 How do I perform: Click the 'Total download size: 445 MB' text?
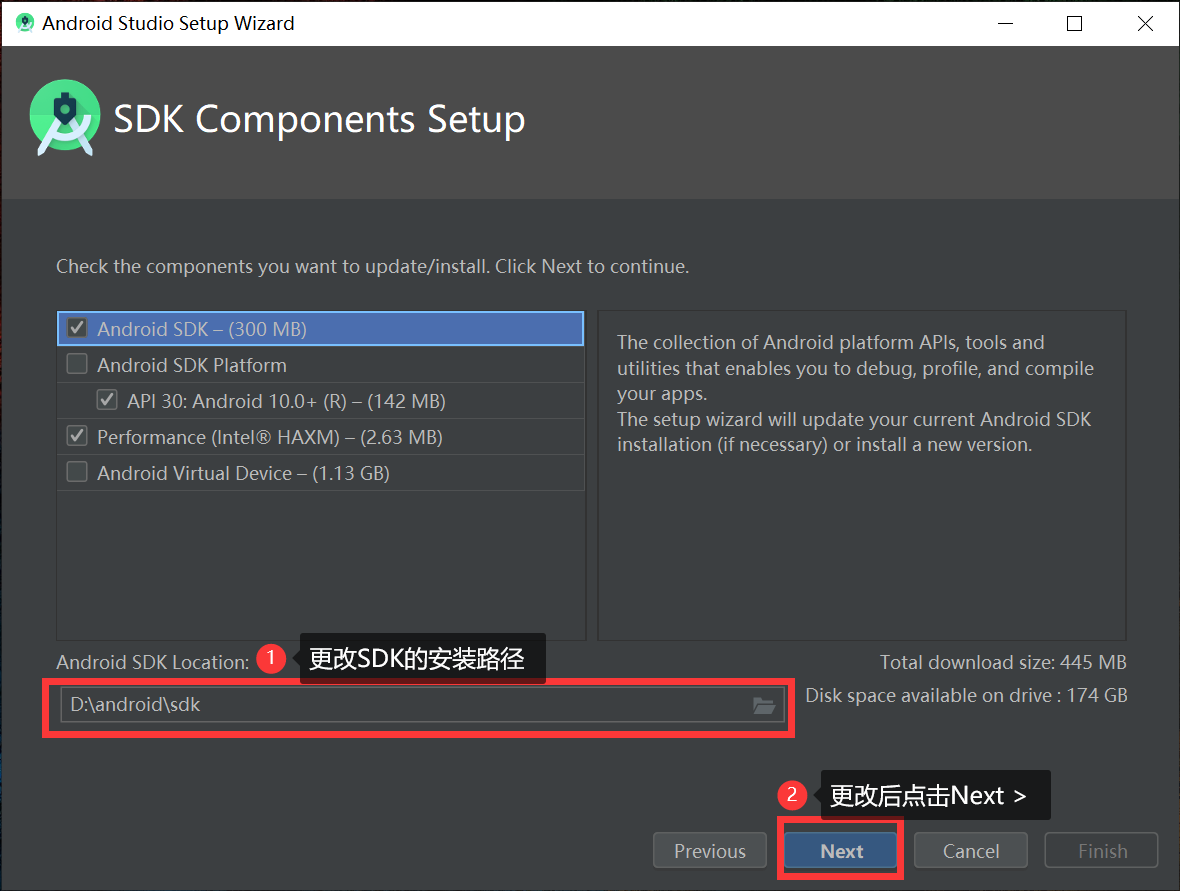click(1003, 662)
